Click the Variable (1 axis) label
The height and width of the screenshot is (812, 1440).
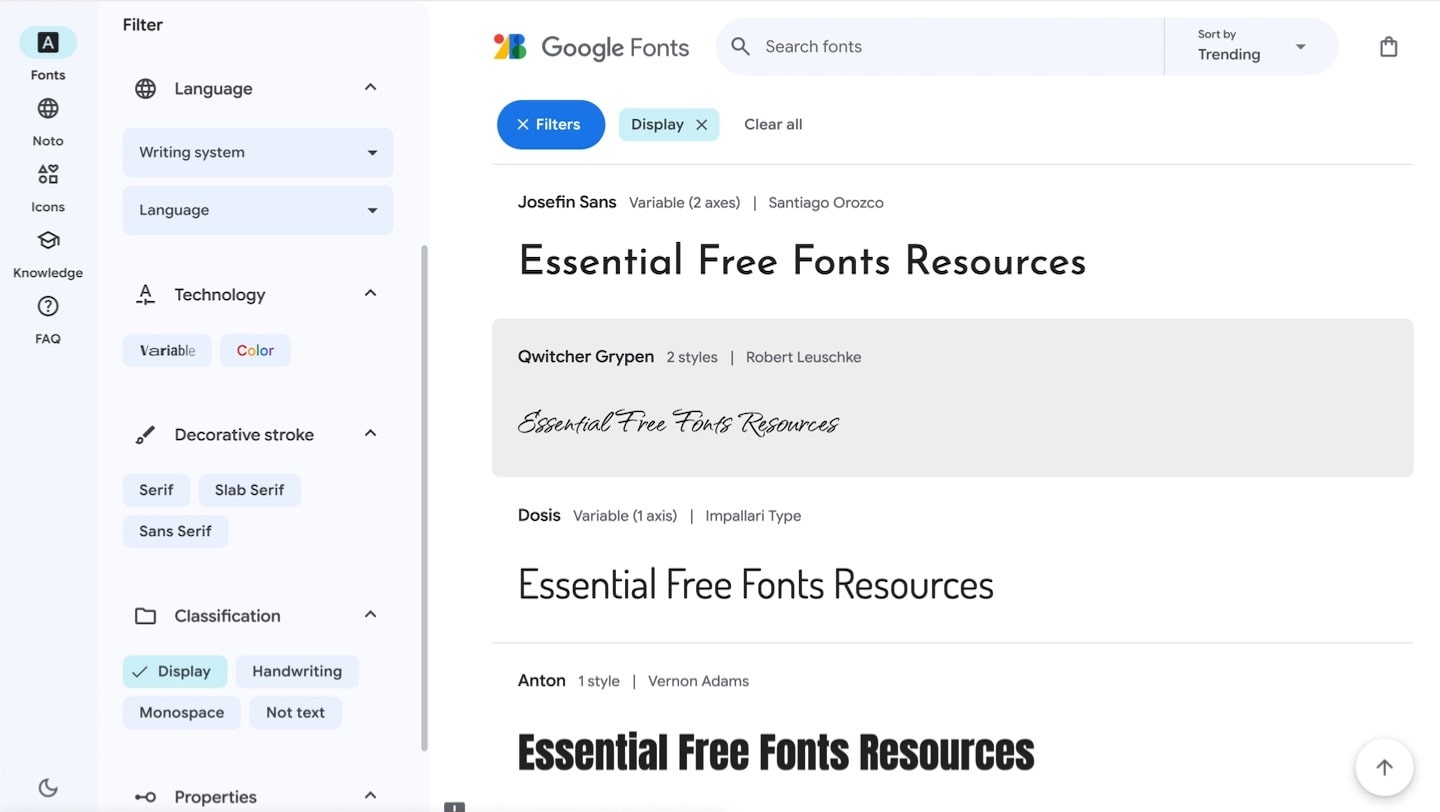pos(625,516)
